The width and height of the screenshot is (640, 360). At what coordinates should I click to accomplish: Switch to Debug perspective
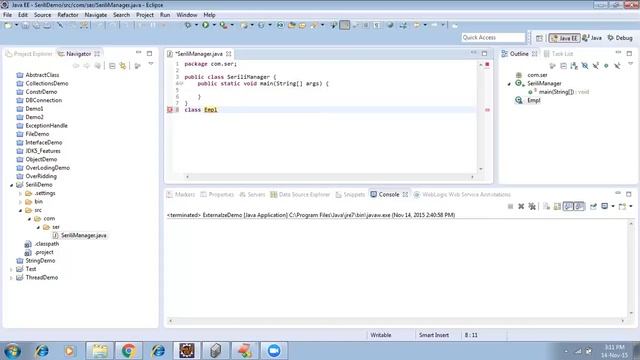pos(620,38)
